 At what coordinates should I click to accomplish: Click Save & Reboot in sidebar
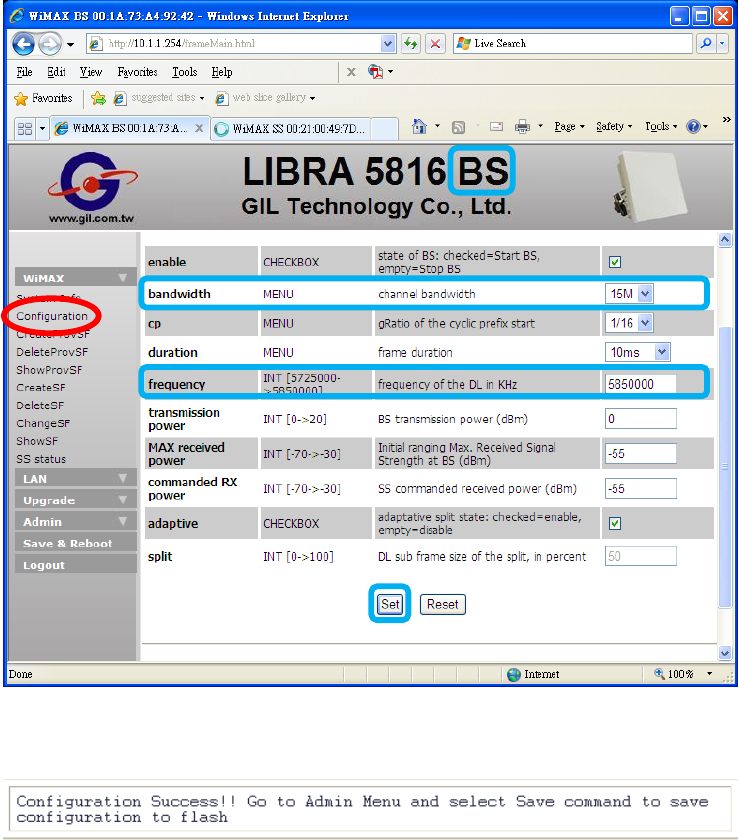pos(76,543)
